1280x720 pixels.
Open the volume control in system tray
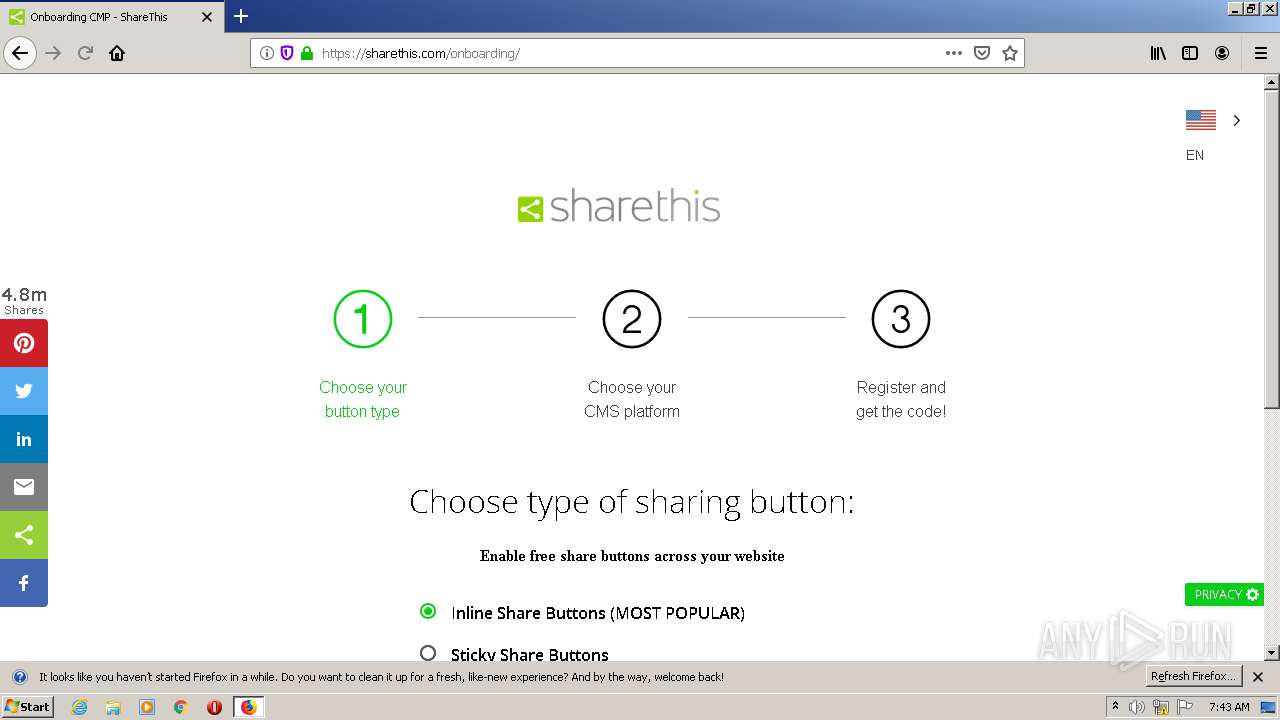[x=1137, y=707]
